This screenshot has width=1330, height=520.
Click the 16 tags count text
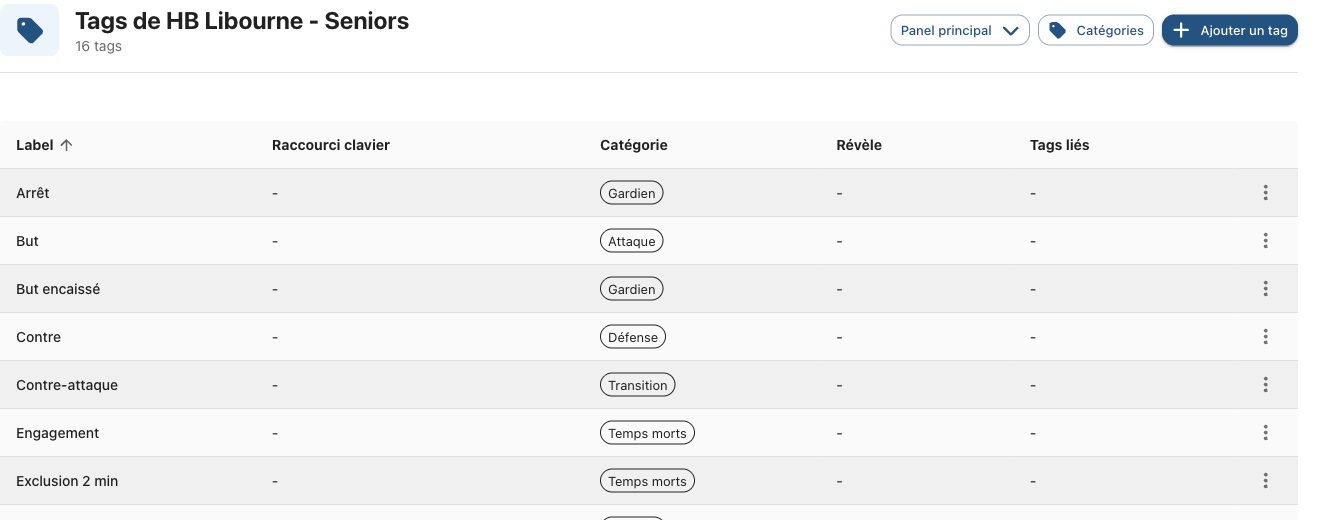99,46
